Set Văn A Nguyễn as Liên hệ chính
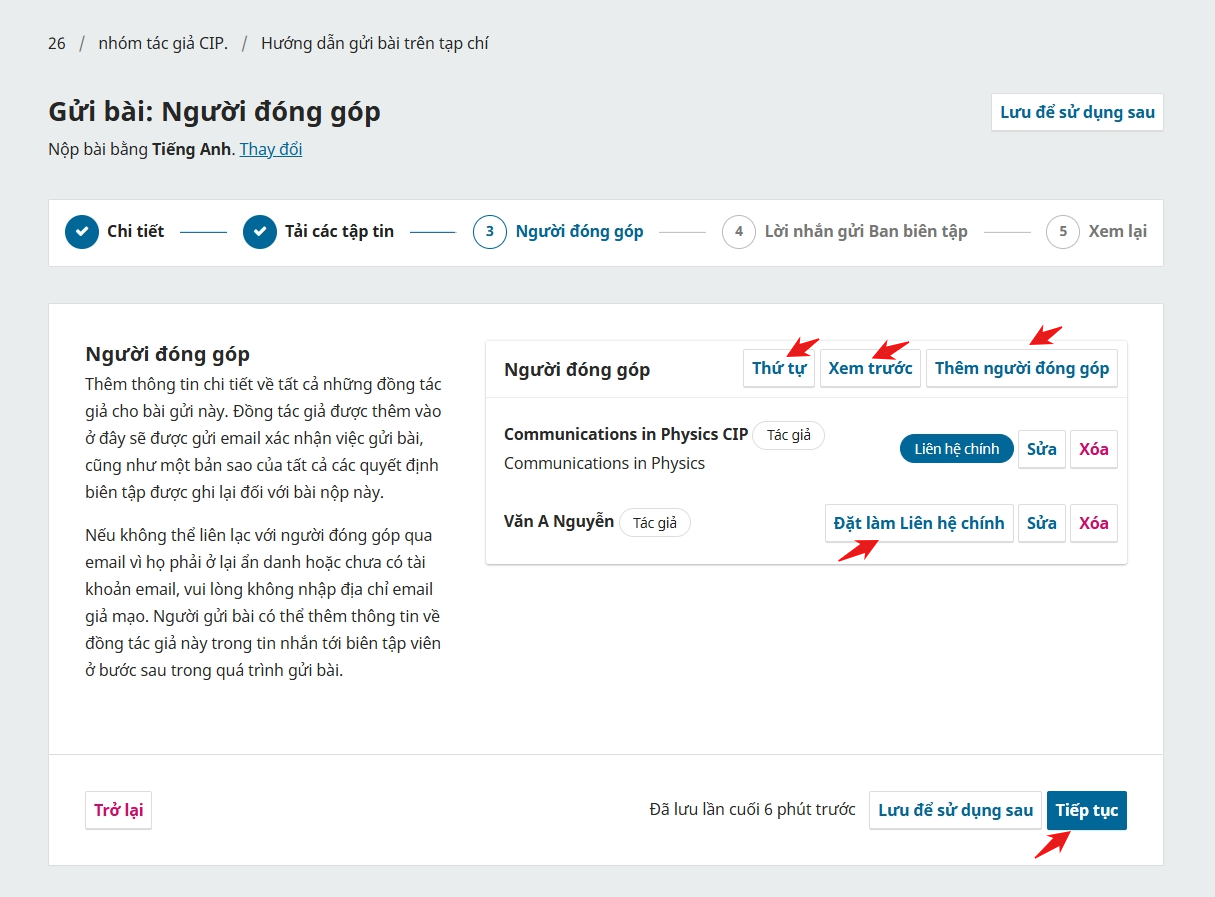Image resolution: width=1215 pixels, height=897 pixels. click(918, 523)
